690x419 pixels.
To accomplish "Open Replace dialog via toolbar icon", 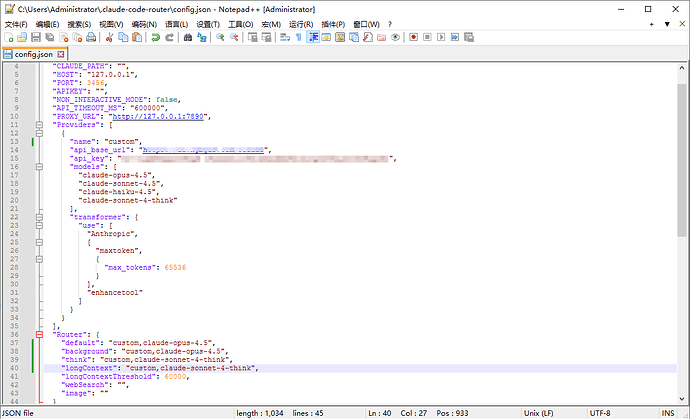I will pyautogui.click(x=202, y=37).
